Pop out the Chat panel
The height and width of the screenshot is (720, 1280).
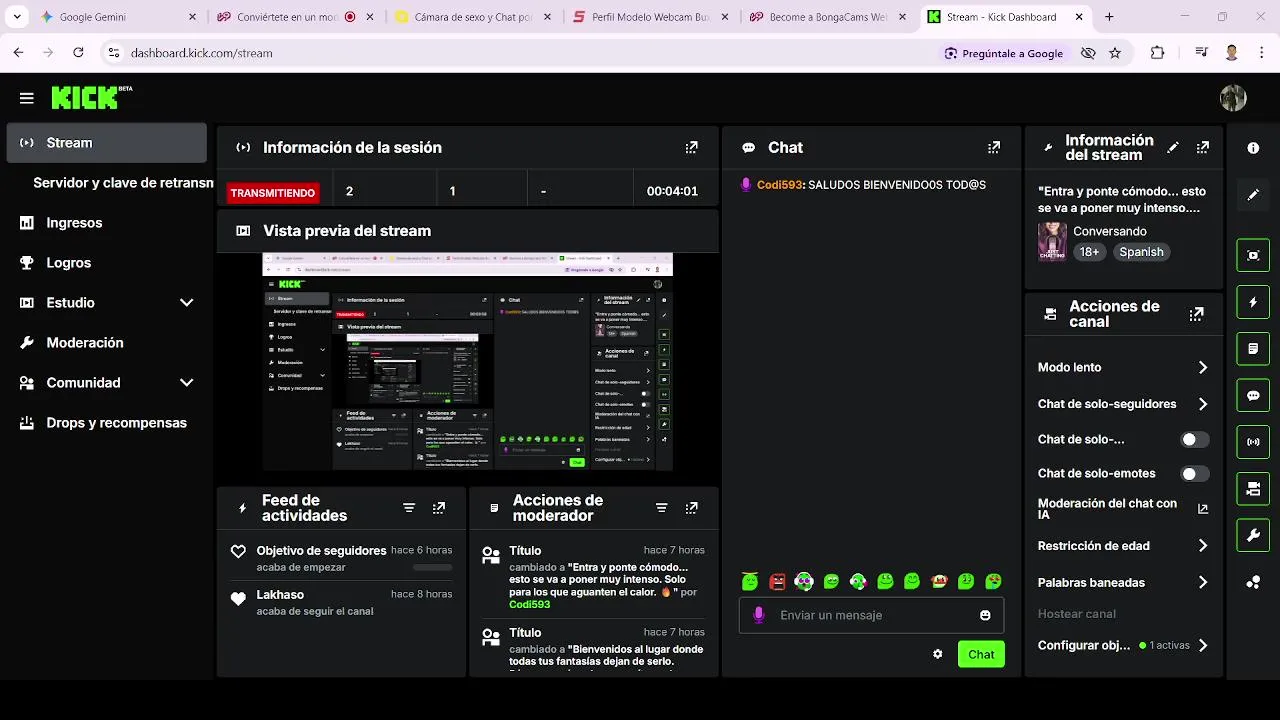993,147
